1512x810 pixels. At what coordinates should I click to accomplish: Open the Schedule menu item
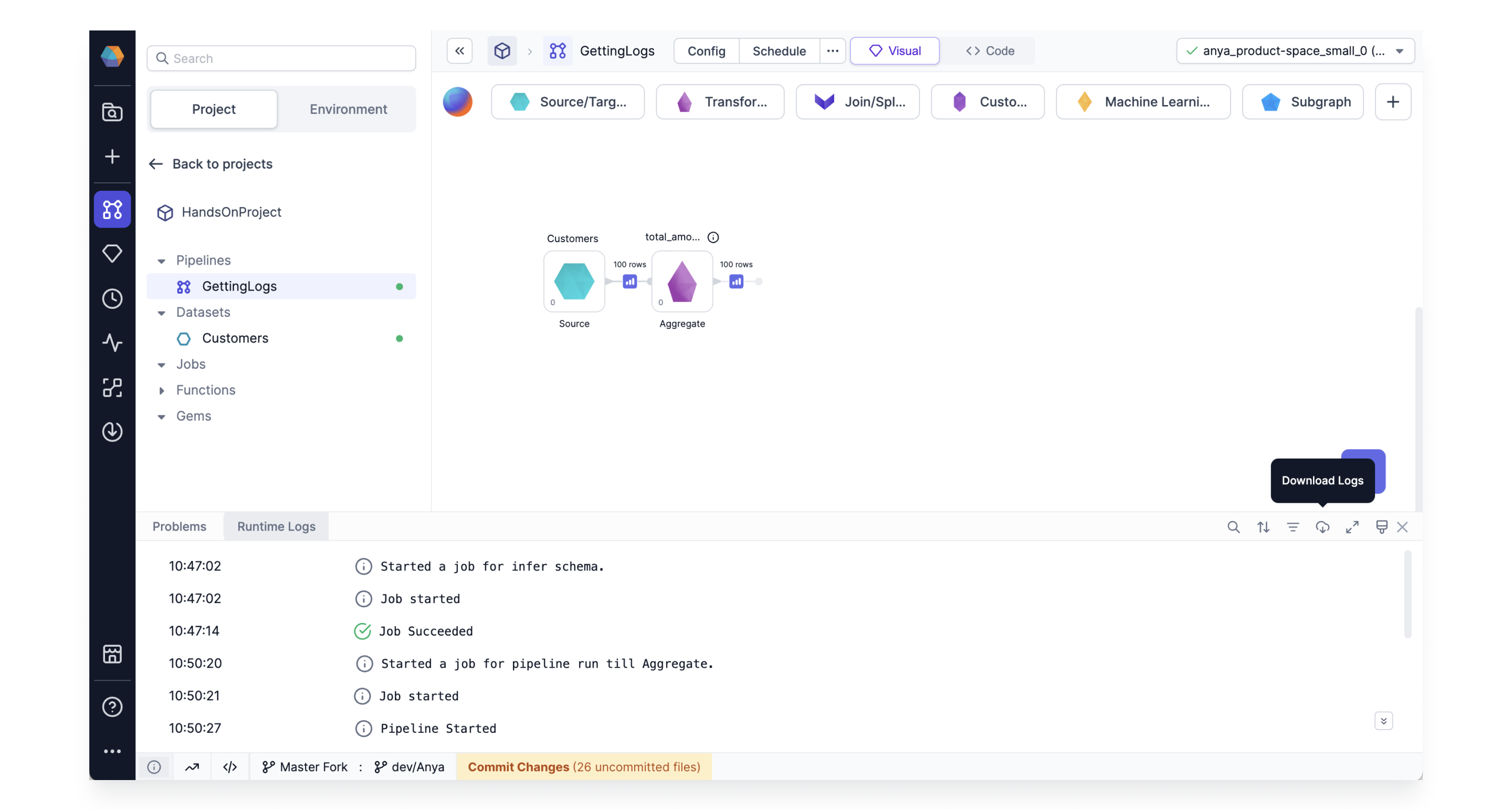coord(780,51)
